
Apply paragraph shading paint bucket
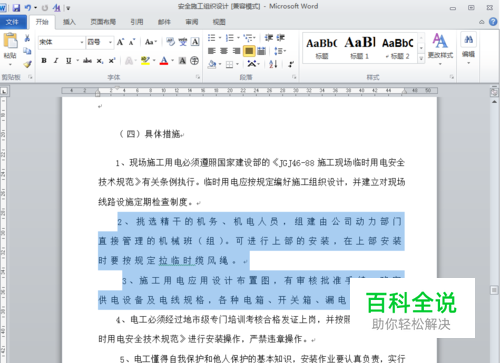pos(212,64)
